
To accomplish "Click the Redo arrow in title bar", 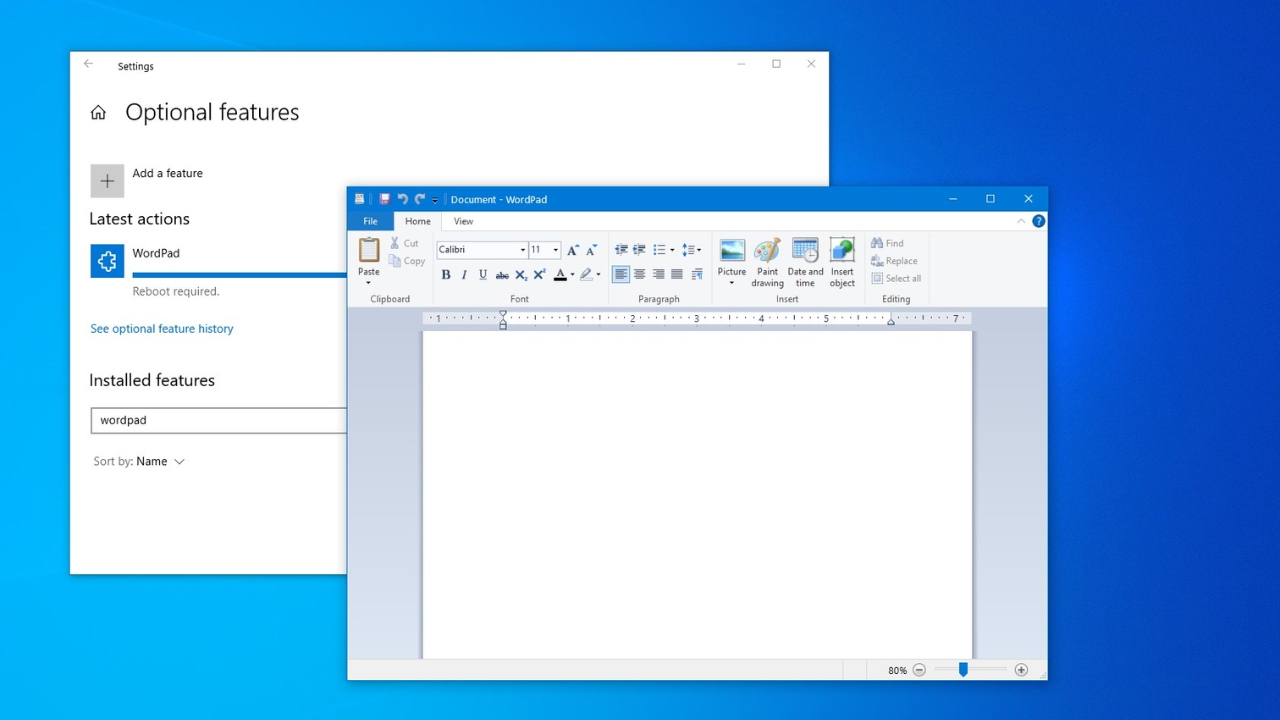I will click(x=420, y=199).
